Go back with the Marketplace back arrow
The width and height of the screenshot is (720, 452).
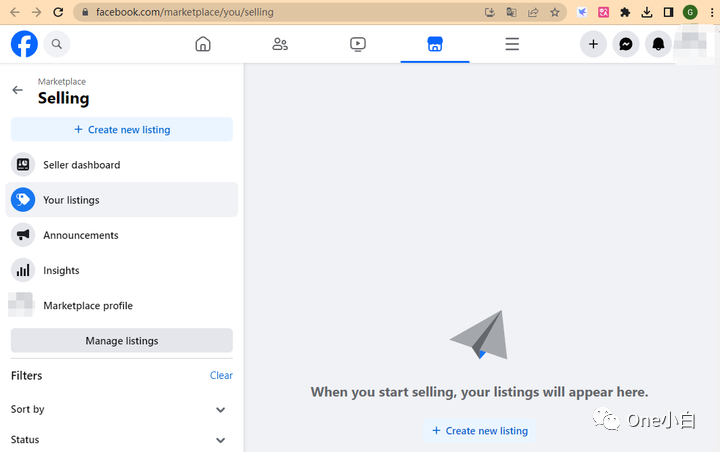tap(17, 90)
